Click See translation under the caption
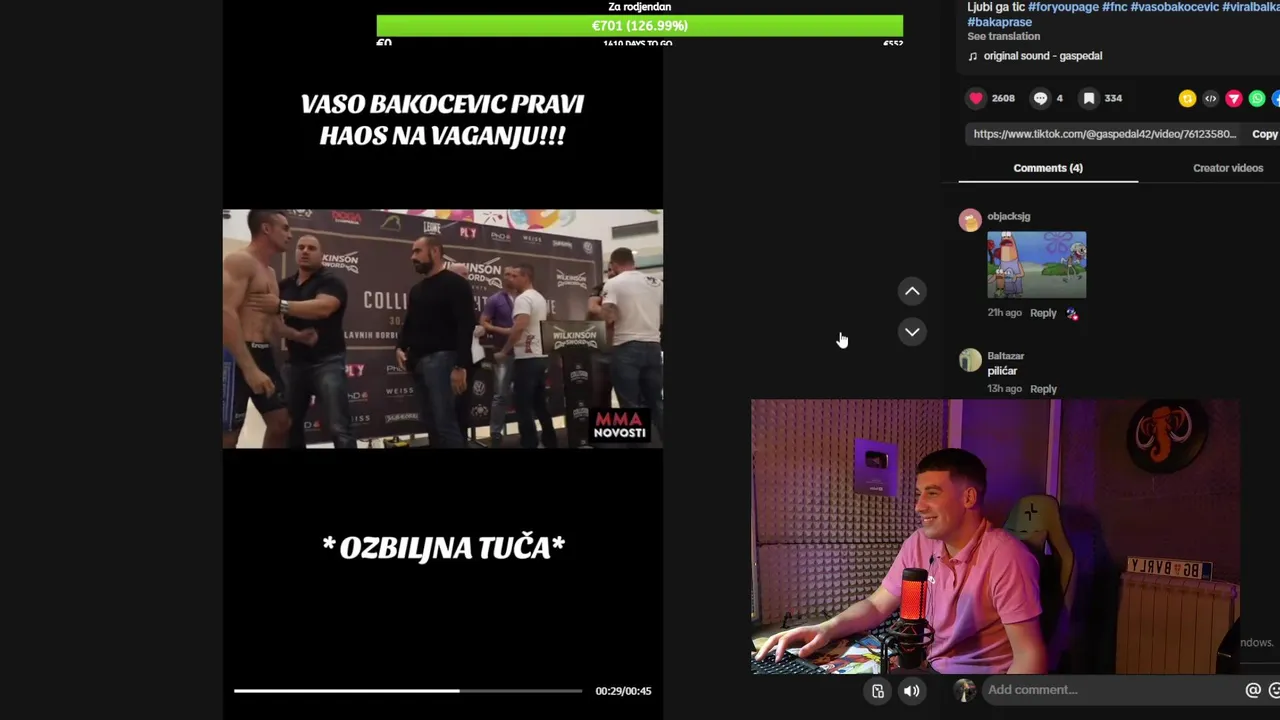Image resolution: width=1280 pixels, height=720 pixels. tap(1003, 37)
